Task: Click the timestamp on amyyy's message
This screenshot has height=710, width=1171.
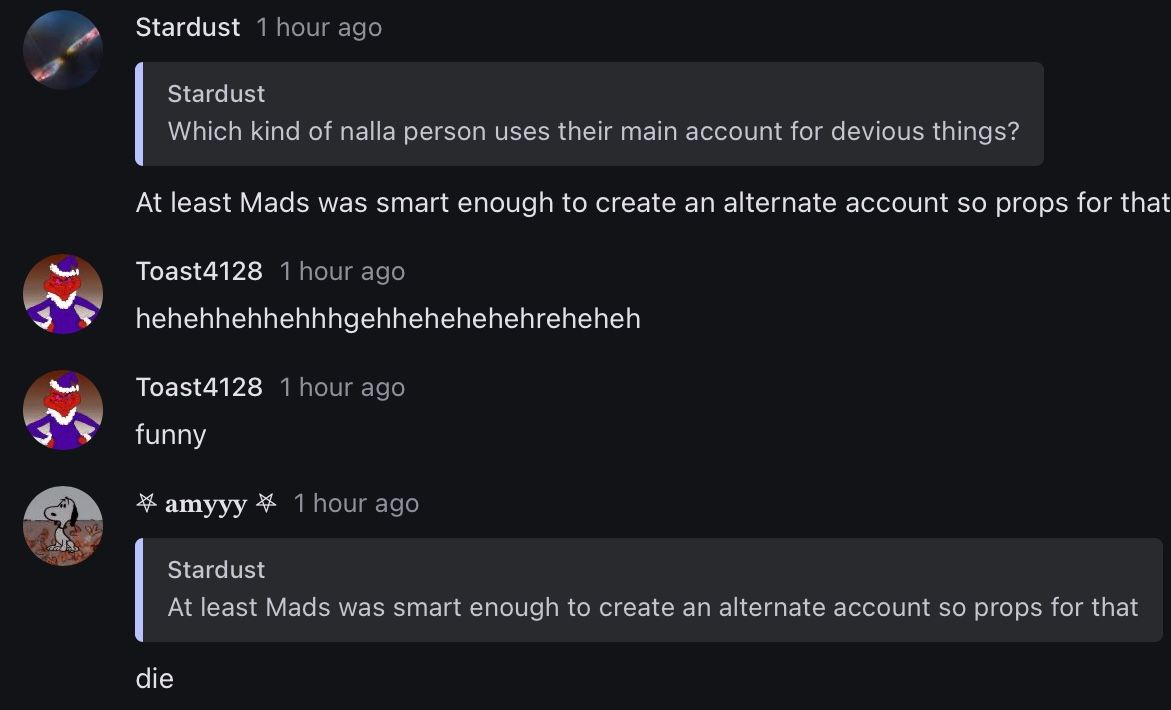Action: pos(356,504)
